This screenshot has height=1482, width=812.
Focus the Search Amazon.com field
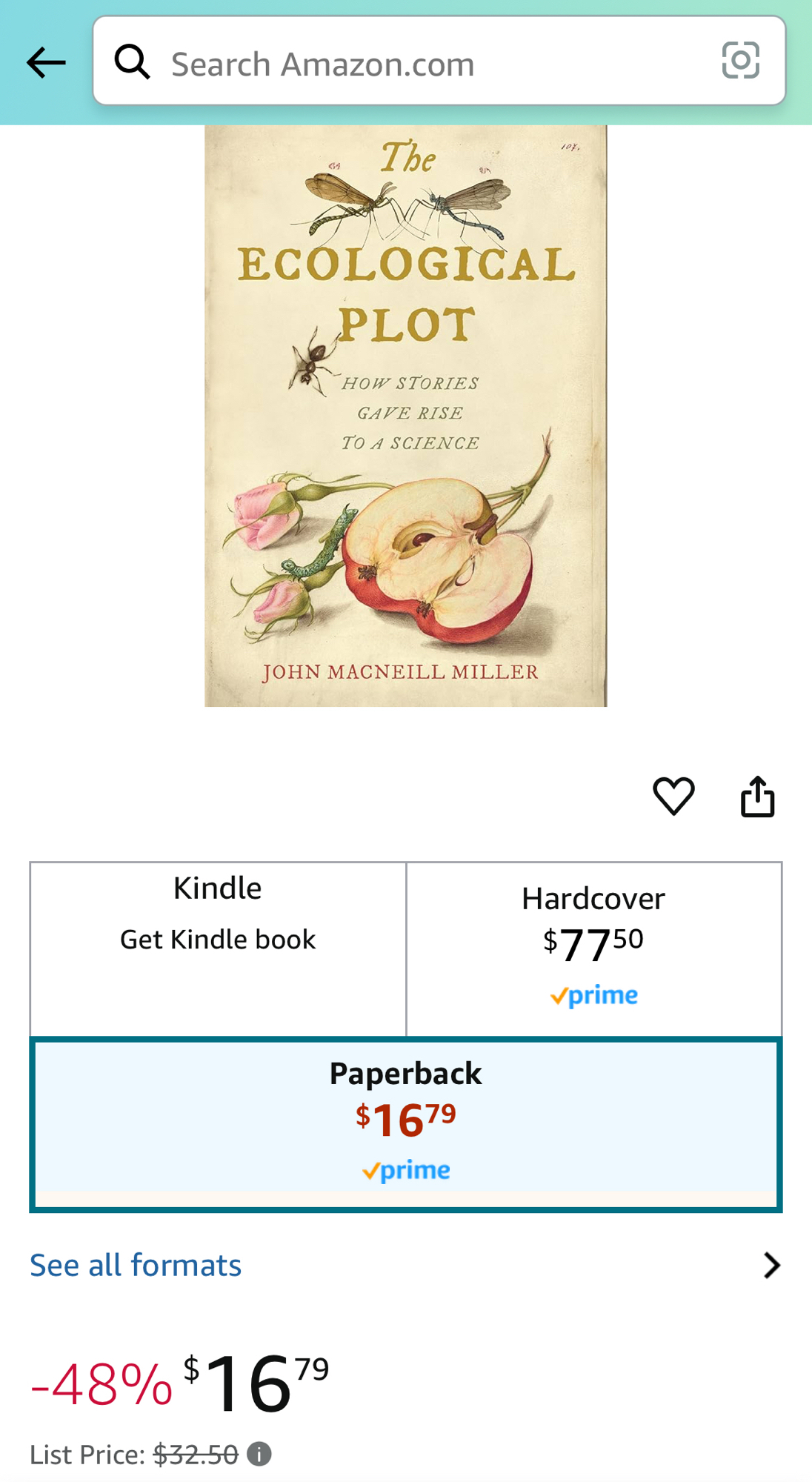[x=439, y=61]
